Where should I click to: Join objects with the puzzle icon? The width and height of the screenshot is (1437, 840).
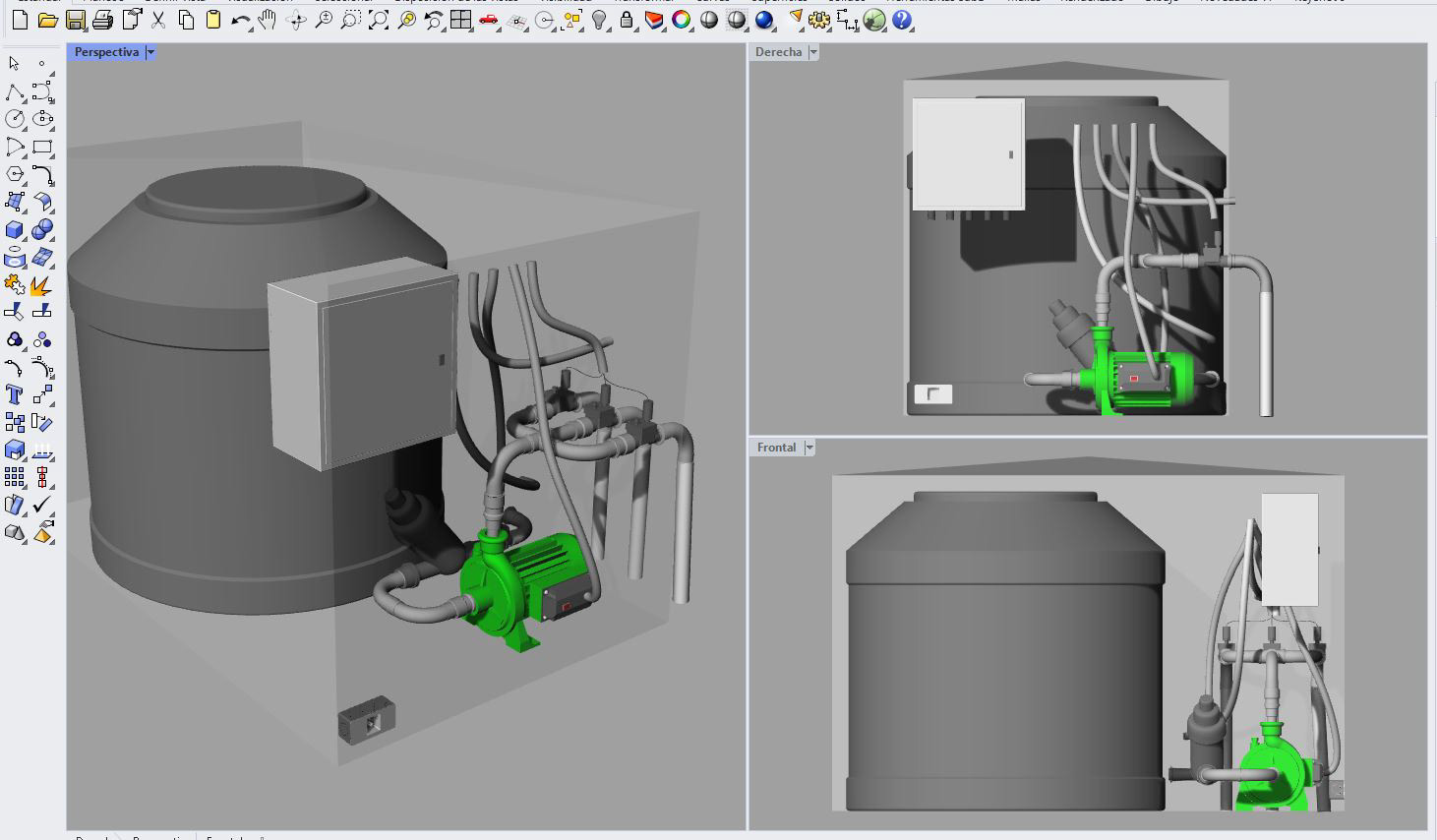pyautogui.click(x=14, y=284)
